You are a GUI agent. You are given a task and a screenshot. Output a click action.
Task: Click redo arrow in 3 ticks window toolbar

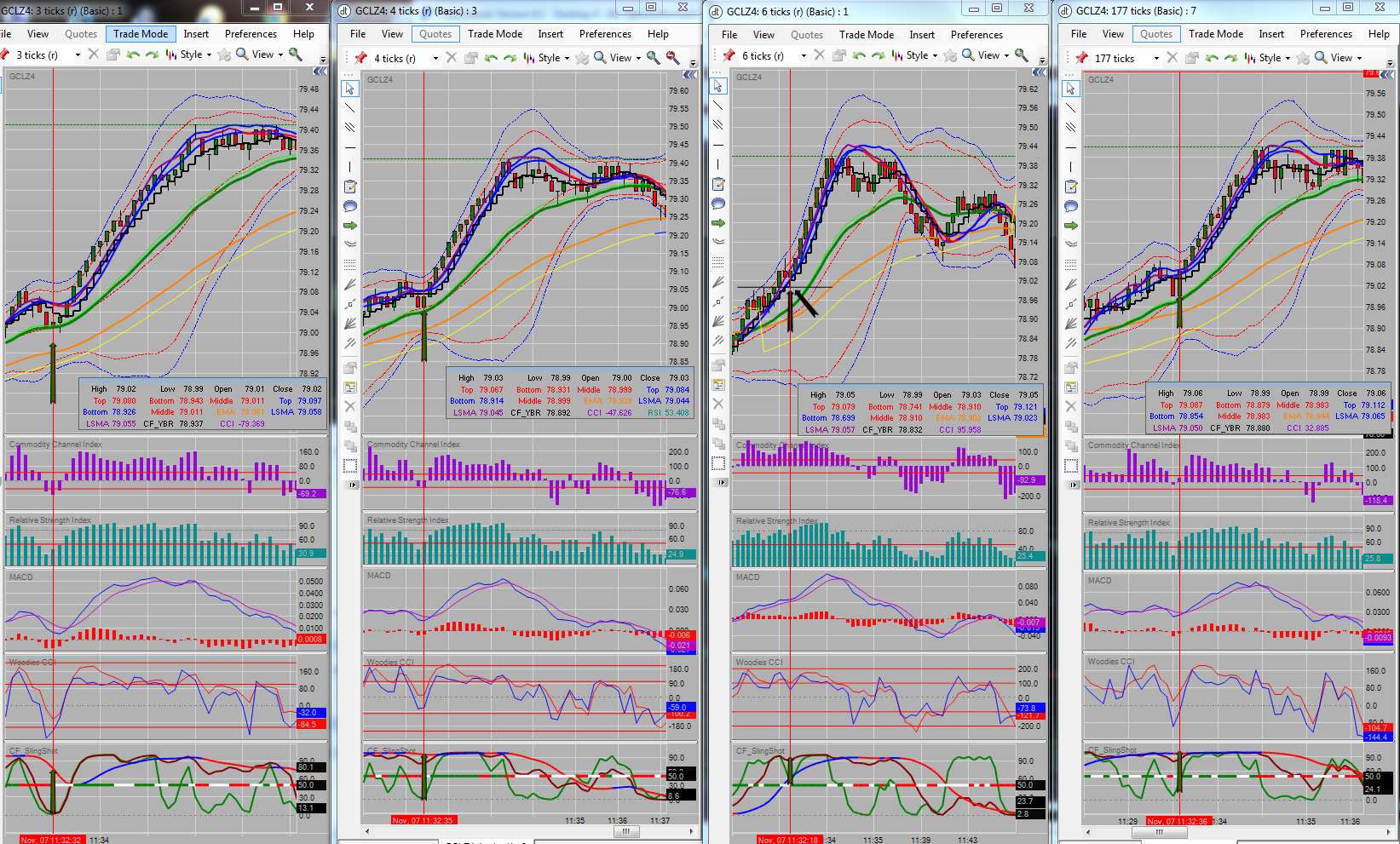click(x=152, y=55)
